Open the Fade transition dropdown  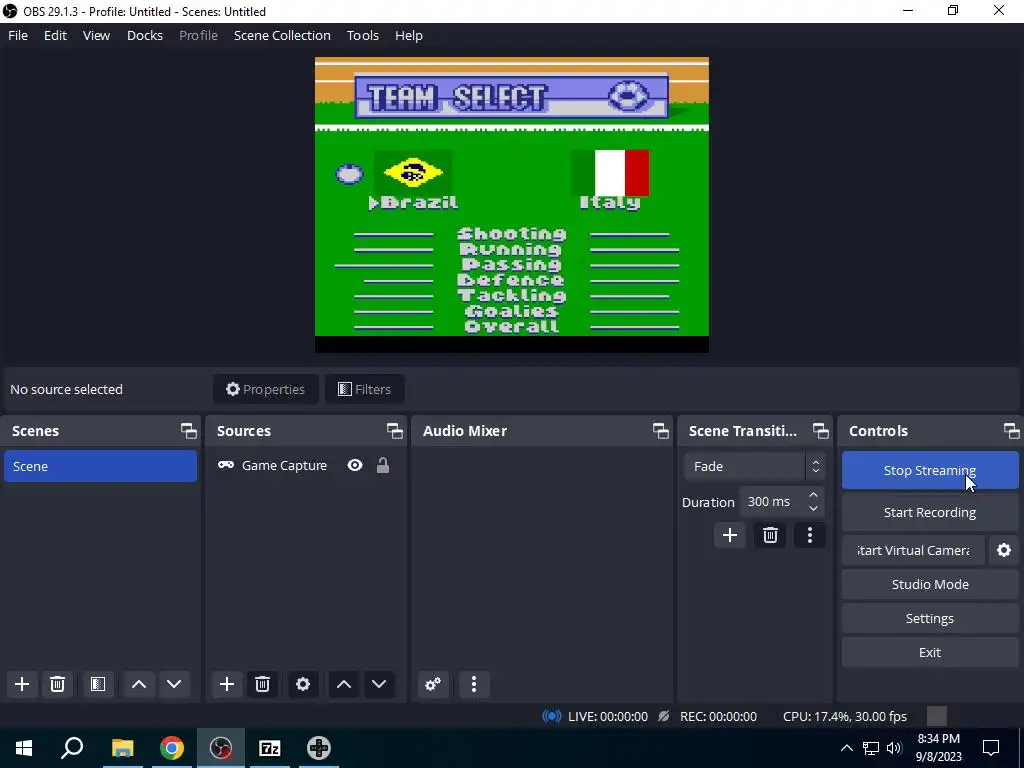tap(754, 466)
